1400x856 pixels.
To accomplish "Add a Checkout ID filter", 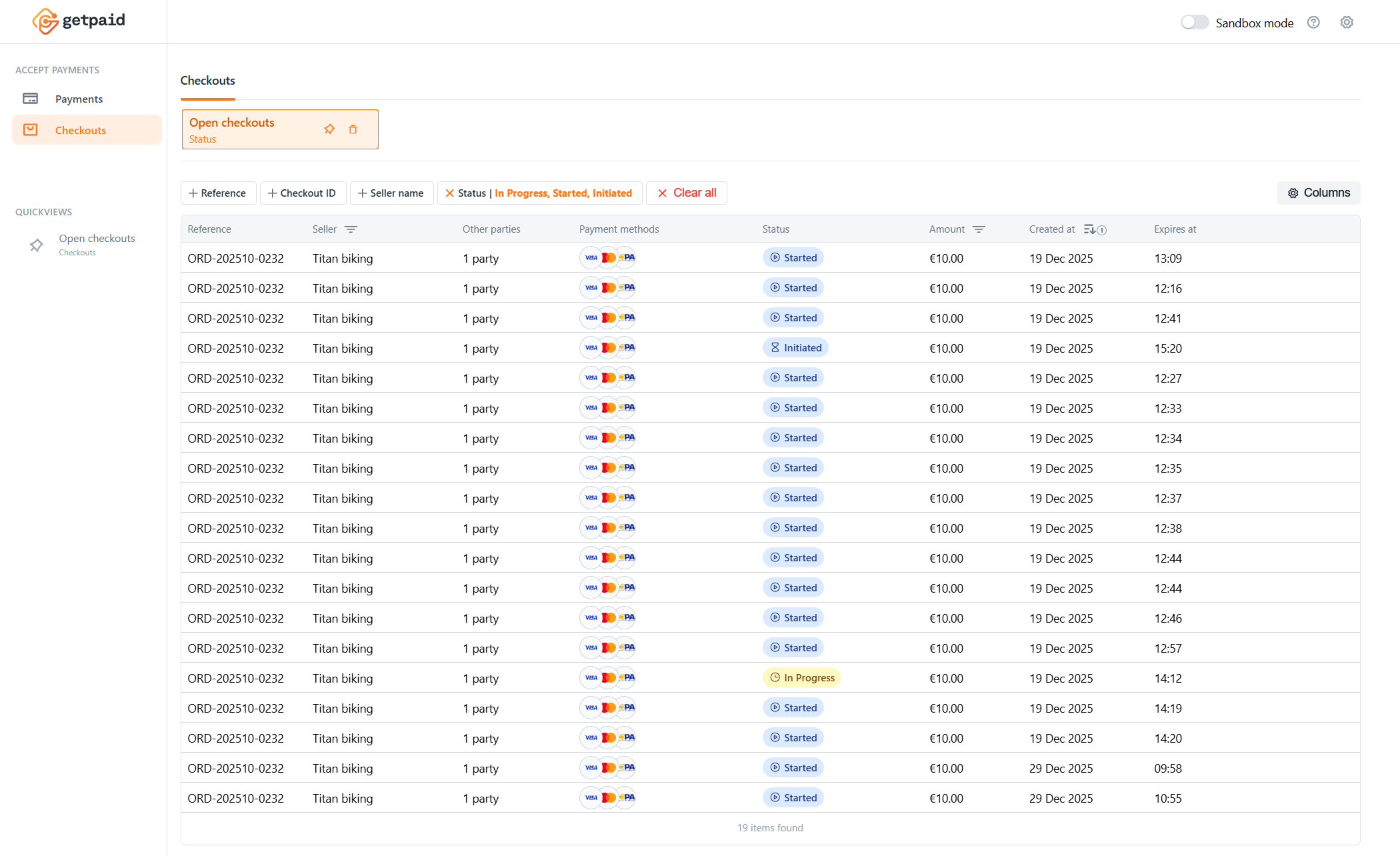I will click(303, 193).
